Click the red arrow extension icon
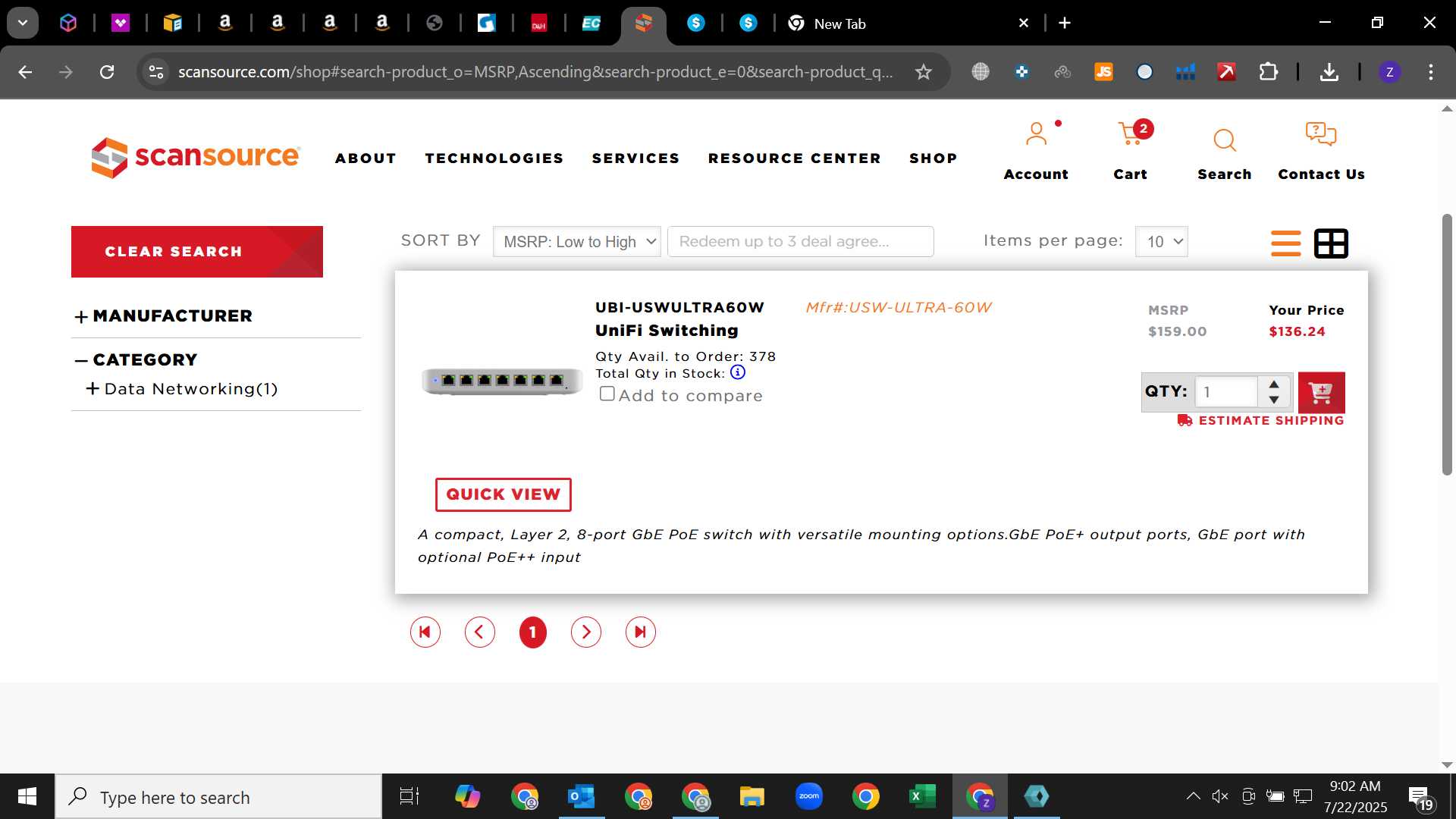The height and width of the screenshot is (819, 1456). click(1226, 72)
